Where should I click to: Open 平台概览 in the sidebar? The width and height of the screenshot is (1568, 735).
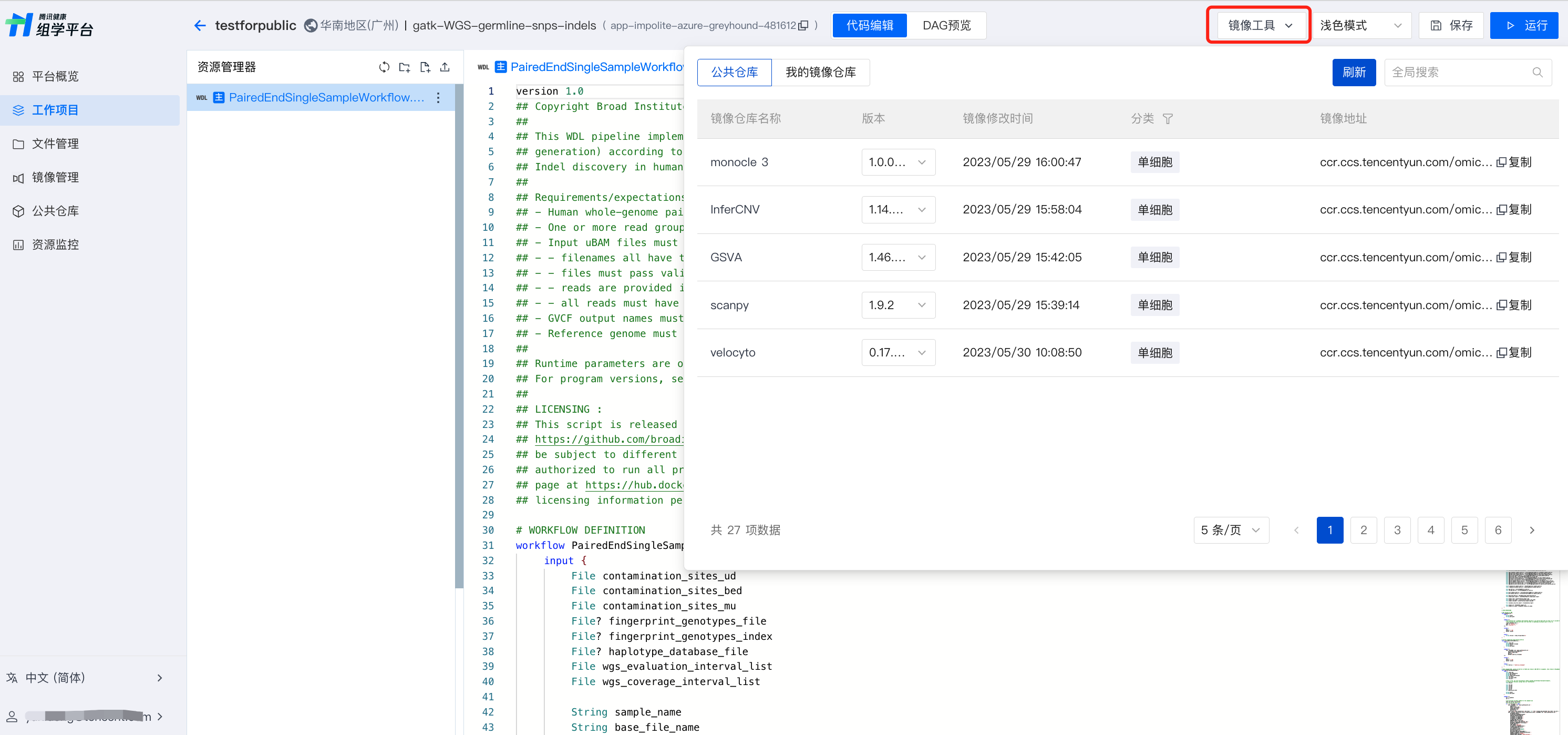[90, 76]
